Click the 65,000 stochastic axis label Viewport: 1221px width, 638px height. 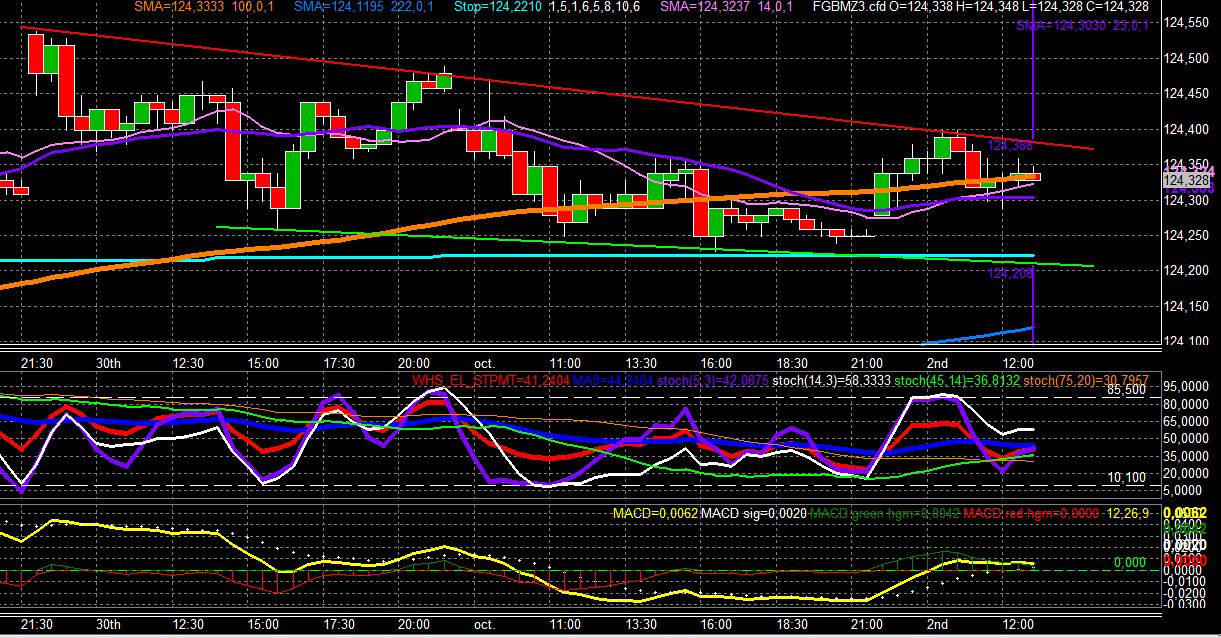click(x=1188, y=421)
